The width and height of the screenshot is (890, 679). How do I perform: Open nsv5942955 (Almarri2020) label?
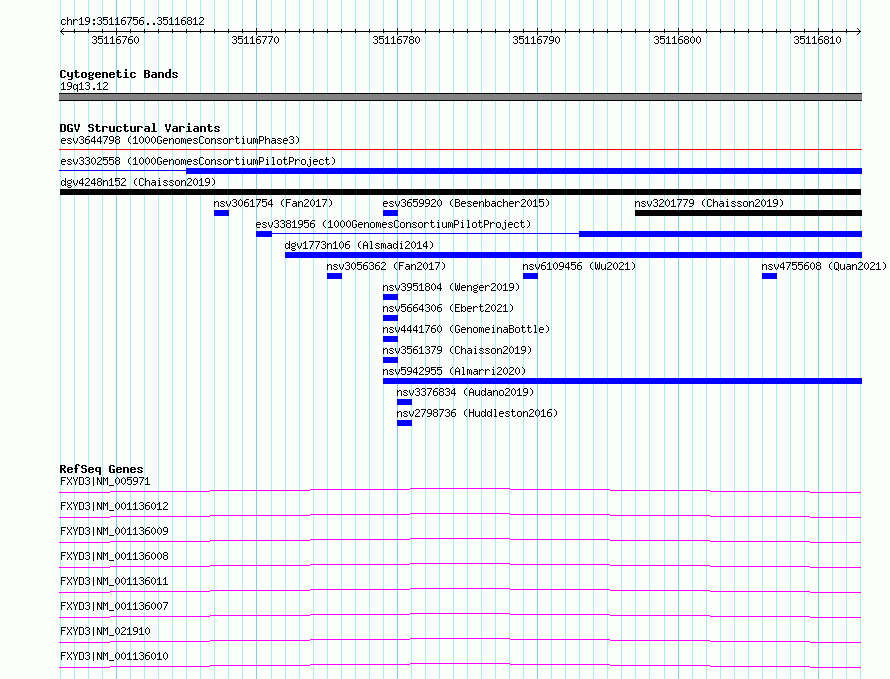pos(454,371)
